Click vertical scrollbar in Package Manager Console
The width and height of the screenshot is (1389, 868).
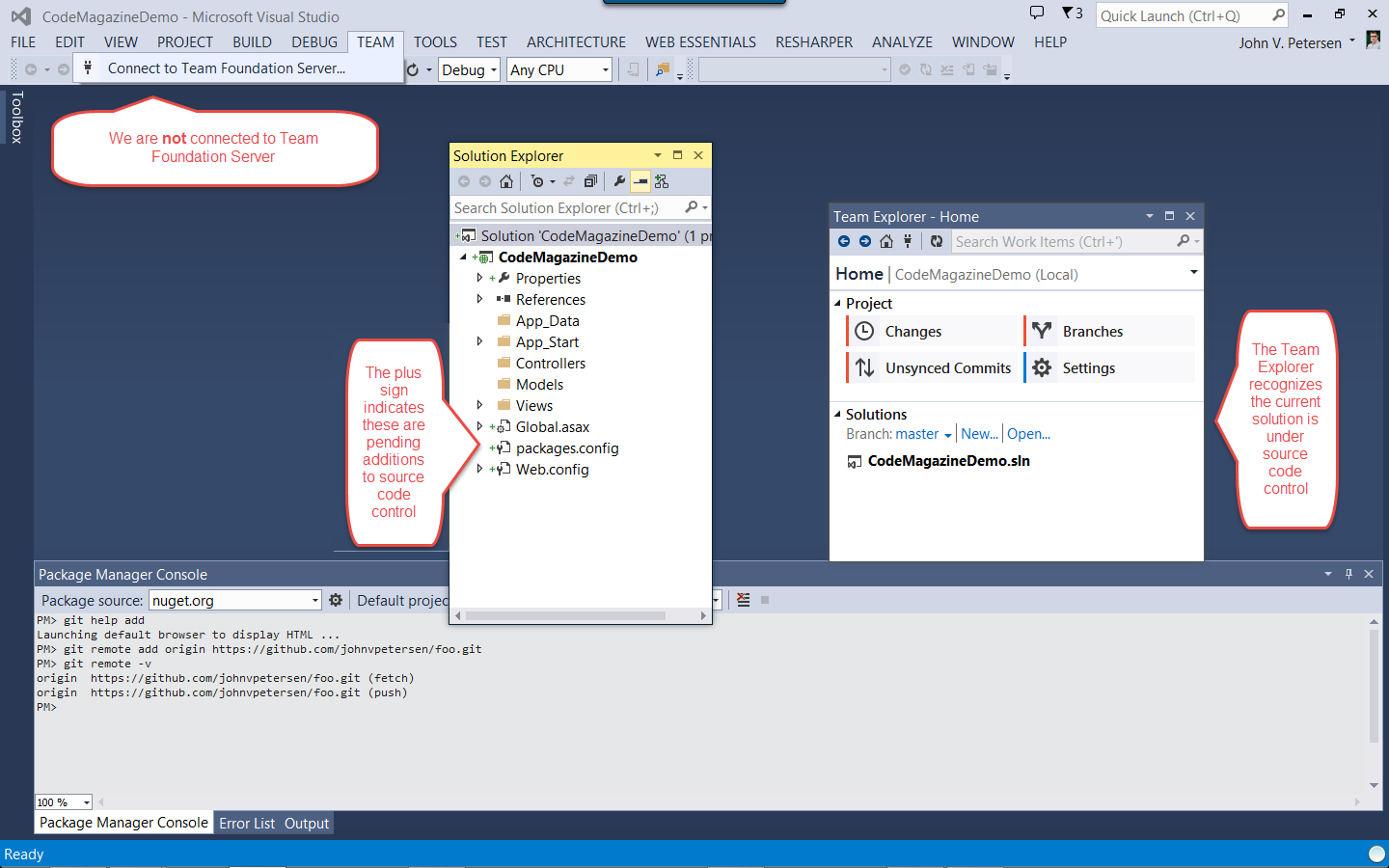1374,685
